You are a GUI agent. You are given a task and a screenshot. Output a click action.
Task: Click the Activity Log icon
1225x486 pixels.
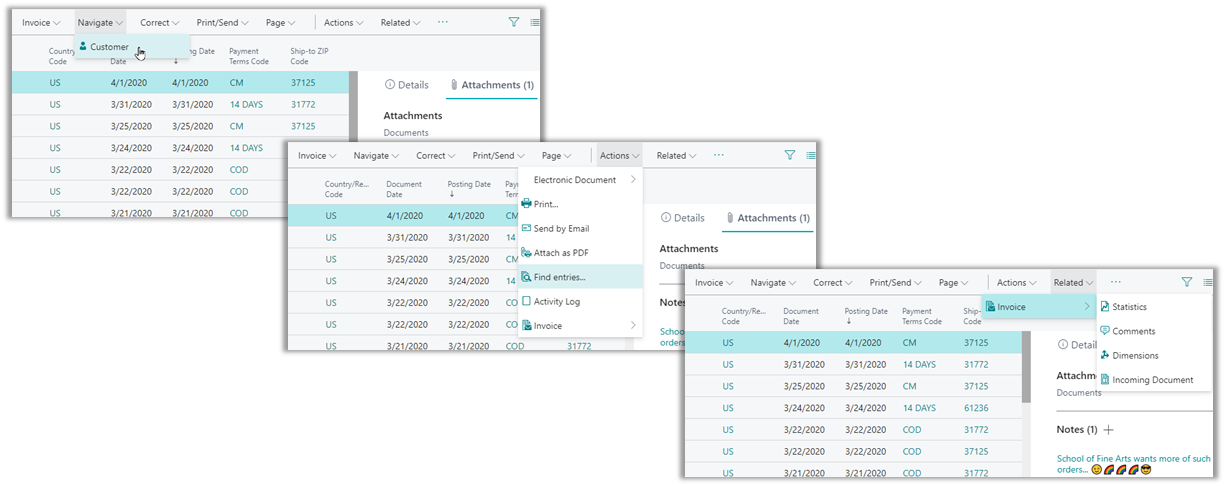526,301
